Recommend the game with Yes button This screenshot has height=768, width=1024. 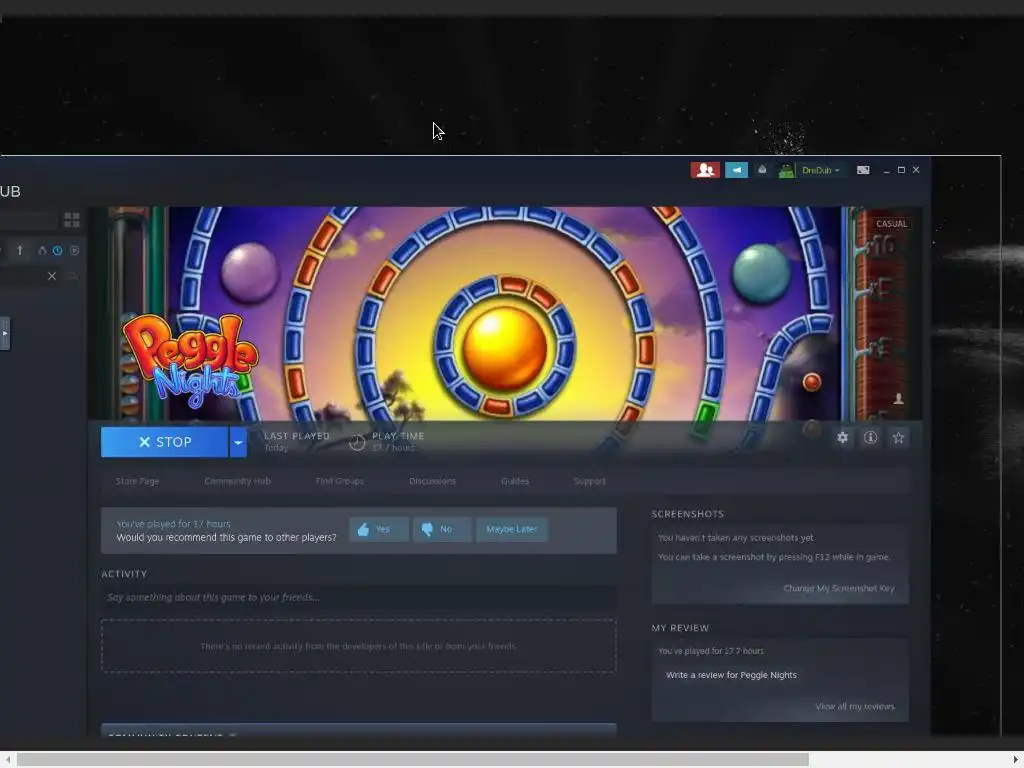(379, 529)
